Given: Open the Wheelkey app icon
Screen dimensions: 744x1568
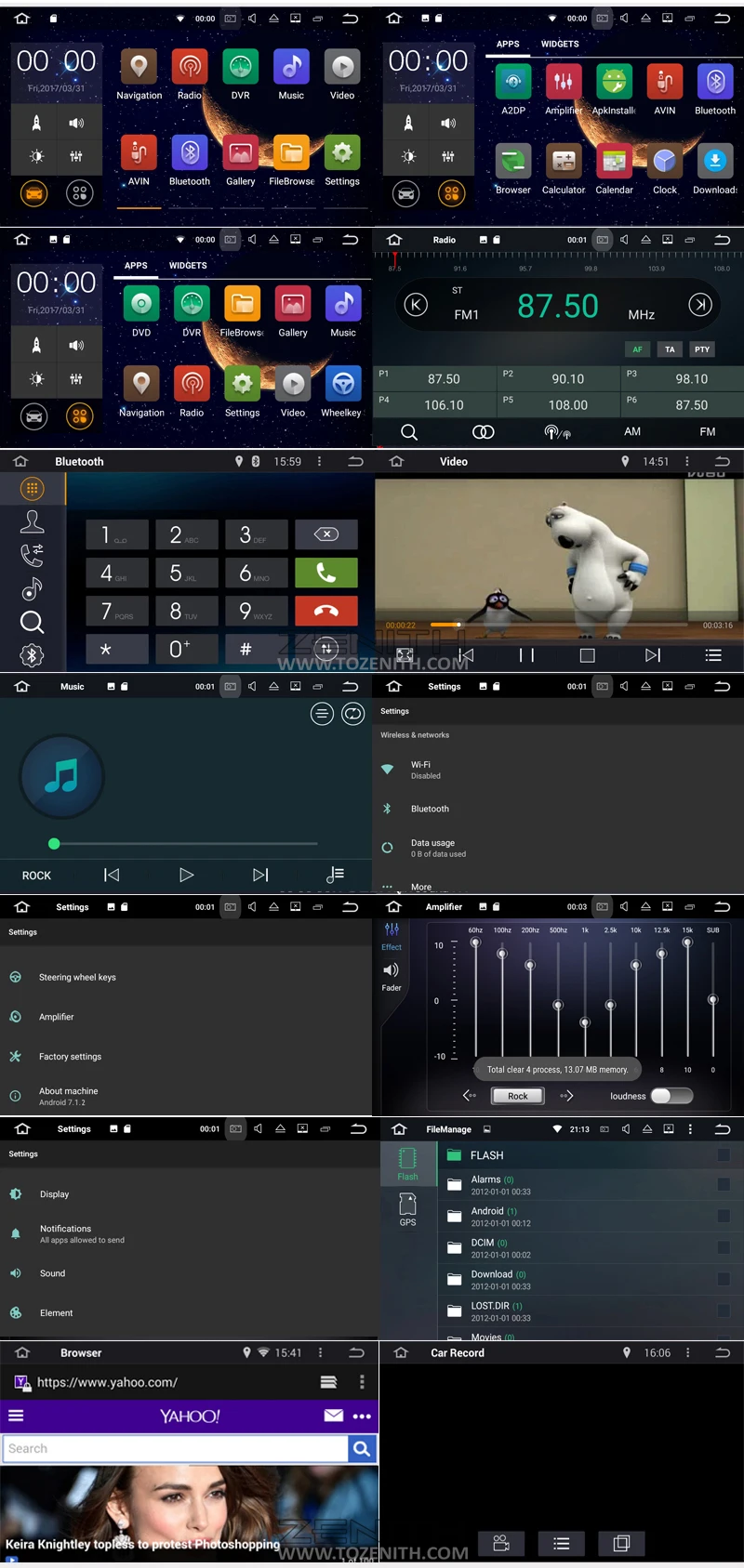Looking at the screenshot, I should pos(342,384).
